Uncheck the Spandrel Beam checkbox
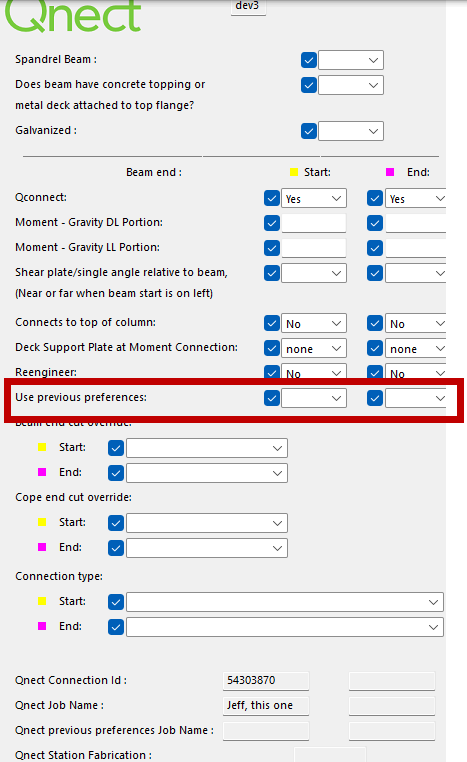 309,60
